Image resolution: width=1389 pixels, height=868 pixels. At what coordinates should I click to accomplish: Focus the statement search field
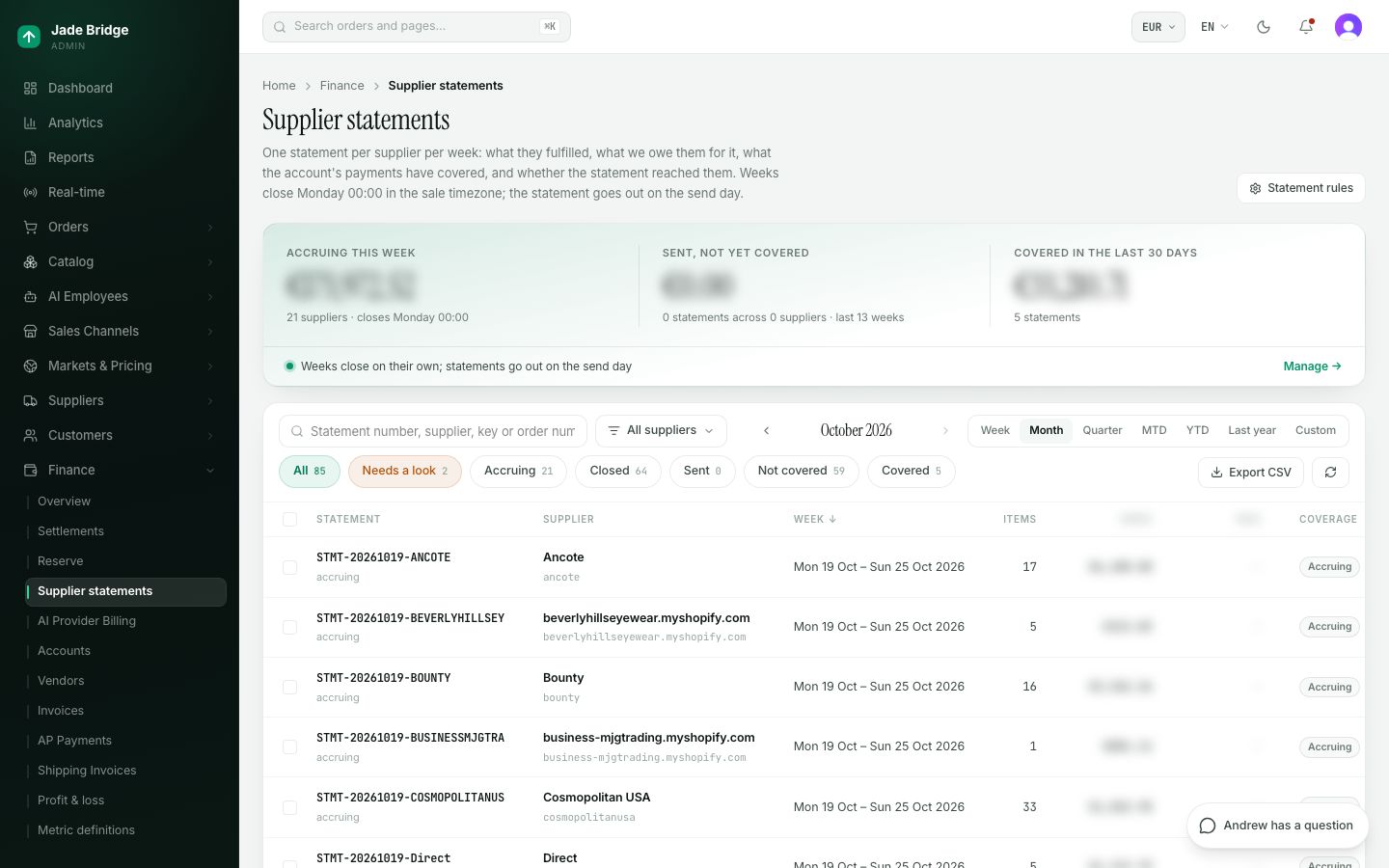coord(432,431)
